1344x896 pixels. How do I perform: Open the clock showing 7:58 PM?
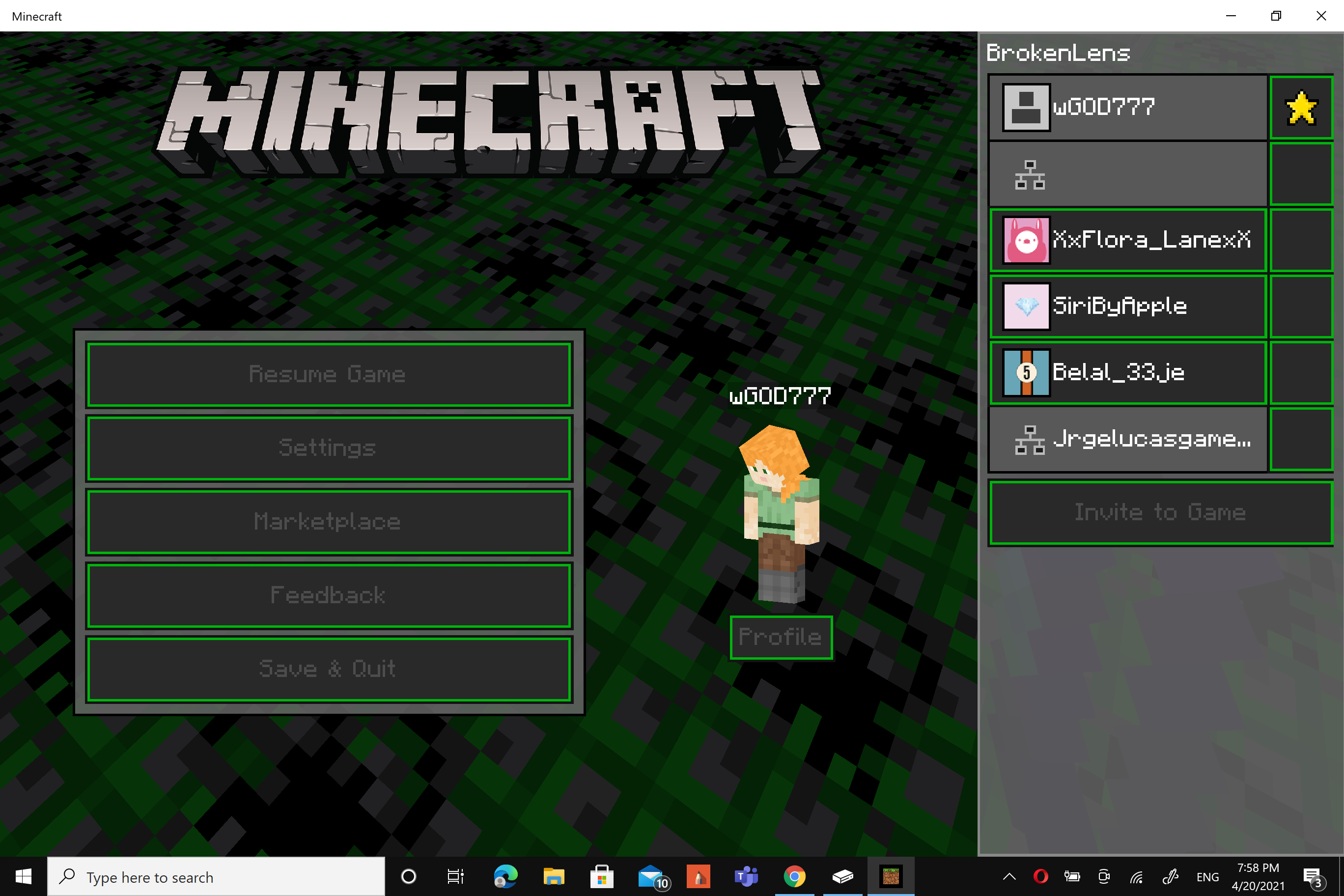click(1258, 876)
